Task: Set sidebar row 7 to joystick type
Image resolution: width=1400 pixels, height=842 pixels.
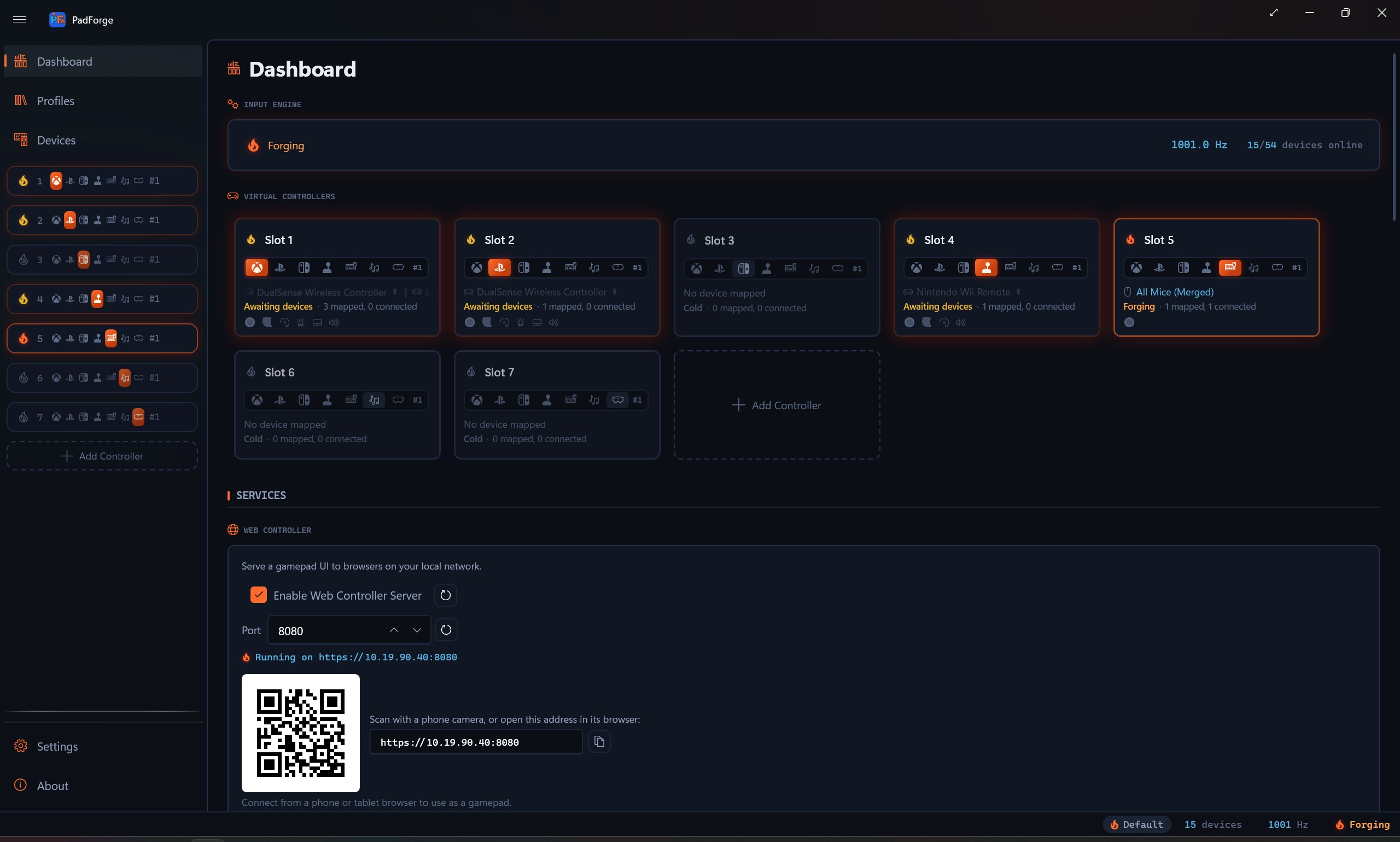Action: (97, 417)
